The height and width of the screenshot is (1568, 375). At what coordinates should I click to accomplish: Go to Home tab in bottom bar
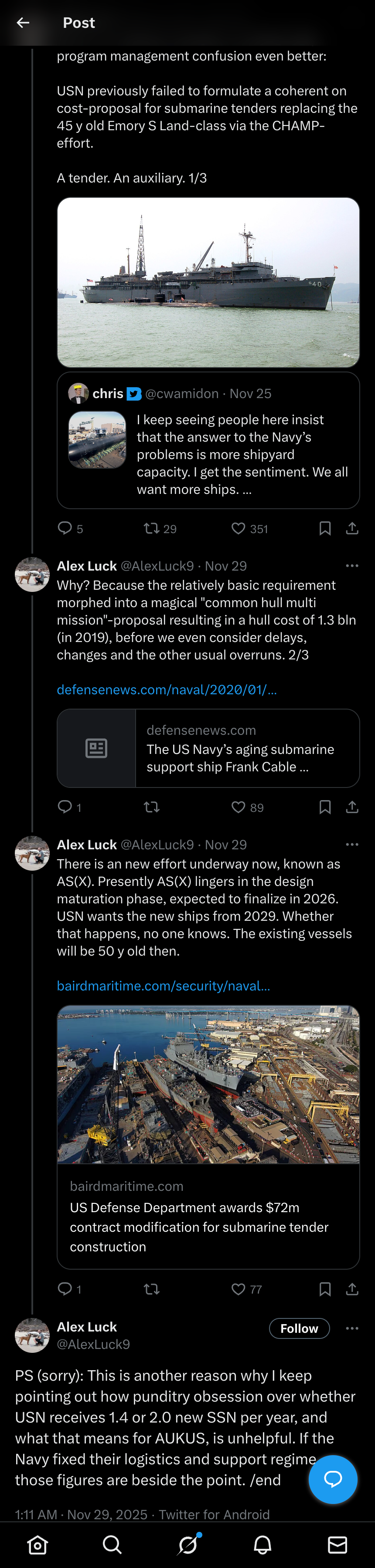tap(38, 1544)
